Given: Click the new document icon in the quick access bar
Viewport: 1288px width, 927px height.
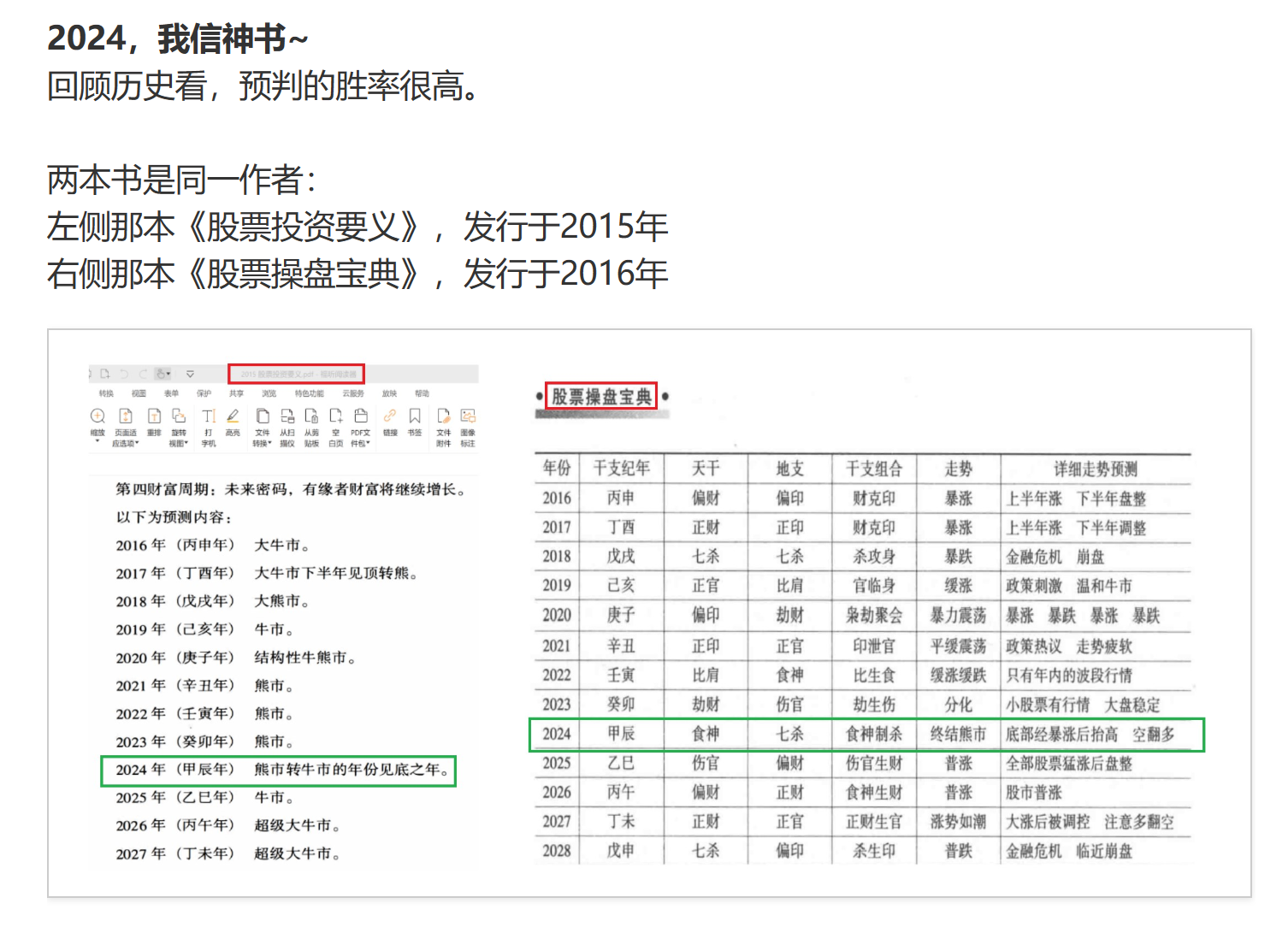Looking at the screenshot, I should coord(105,374).
